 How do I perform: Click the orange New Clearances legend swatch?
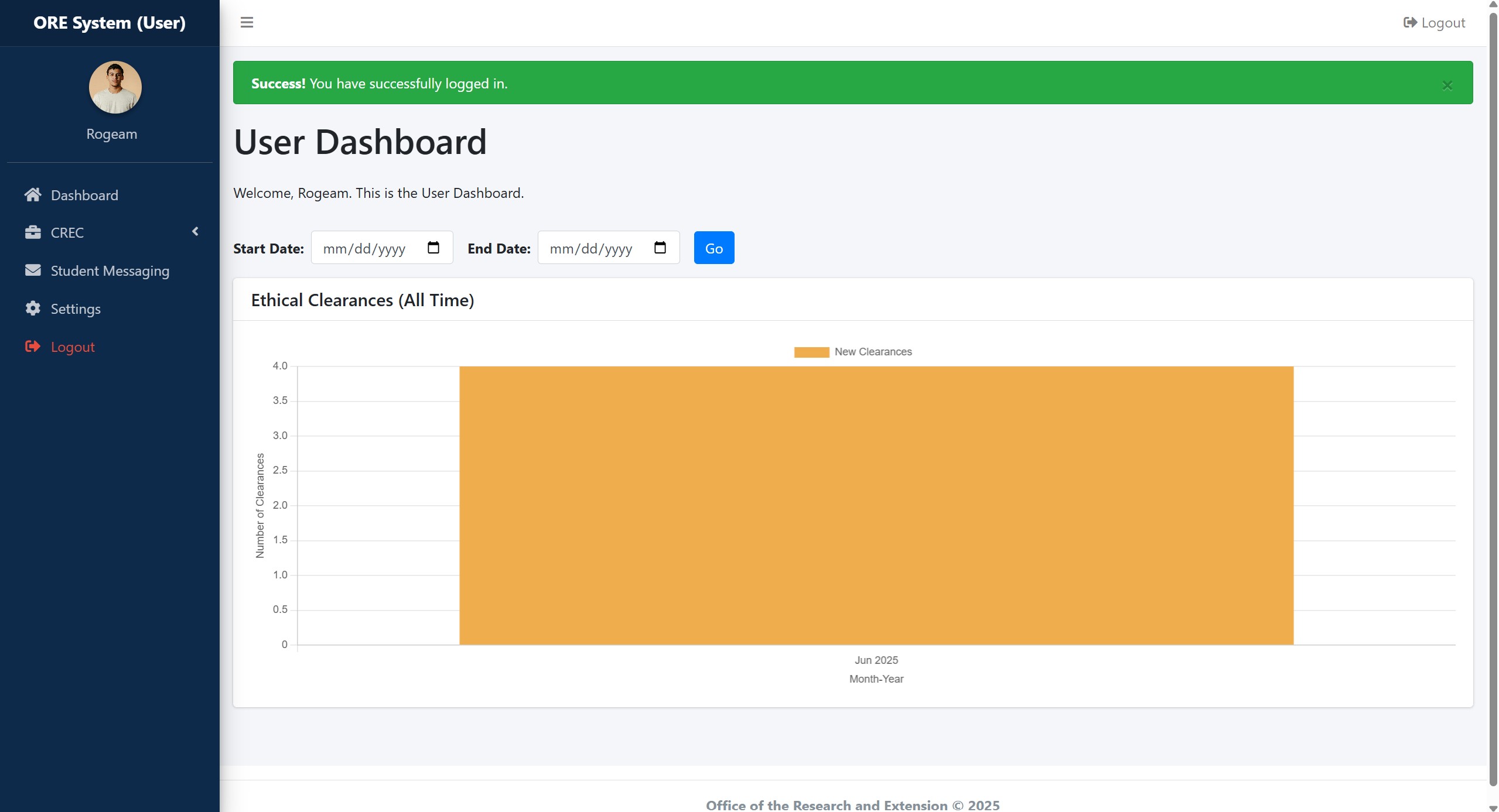click(x=811, y=352)
